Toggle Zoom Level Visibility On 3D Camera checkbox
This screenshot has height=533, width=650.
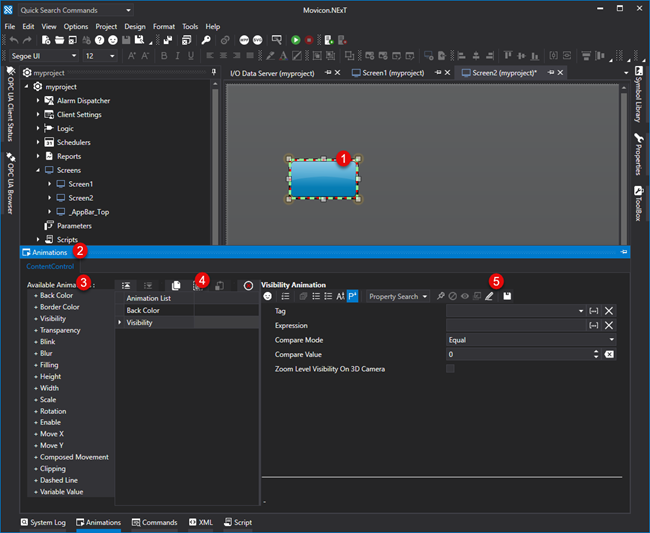(450, 369)
